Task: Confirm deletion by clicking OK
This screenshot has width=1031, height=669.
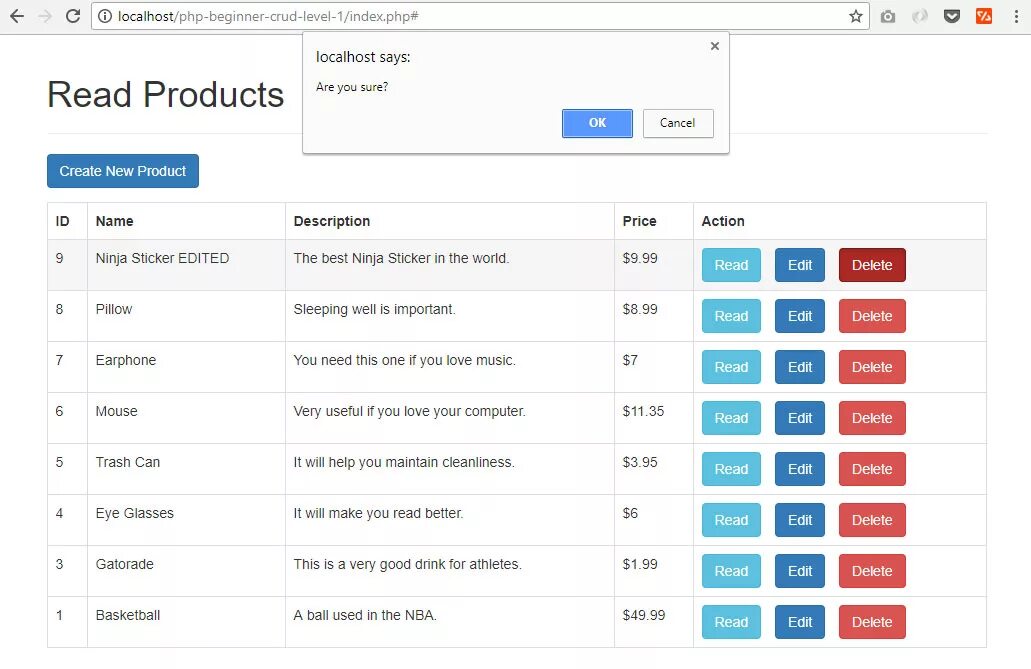Action: click(x=597, y=123)
